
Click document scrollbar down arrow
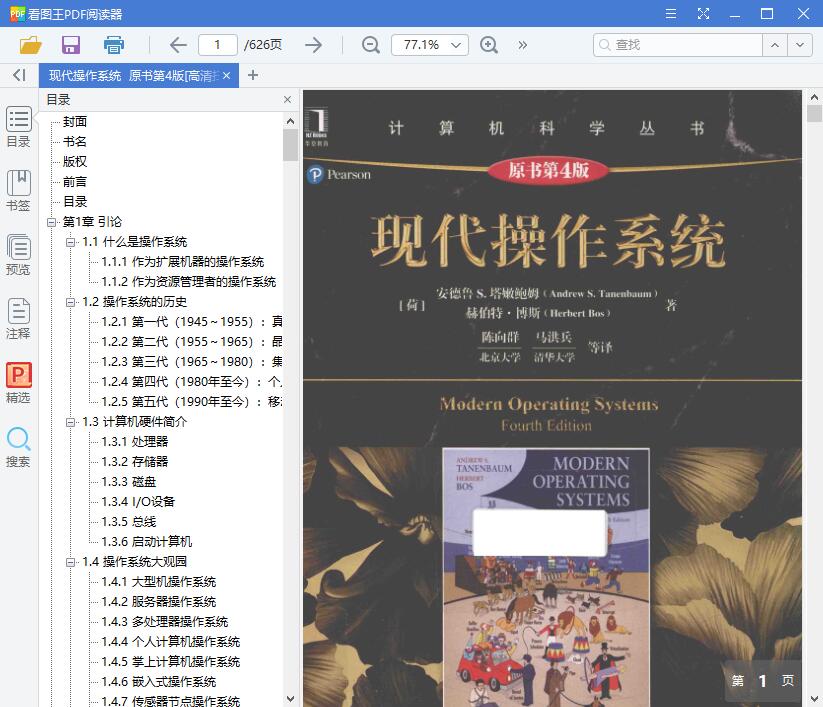coord(815,699)
